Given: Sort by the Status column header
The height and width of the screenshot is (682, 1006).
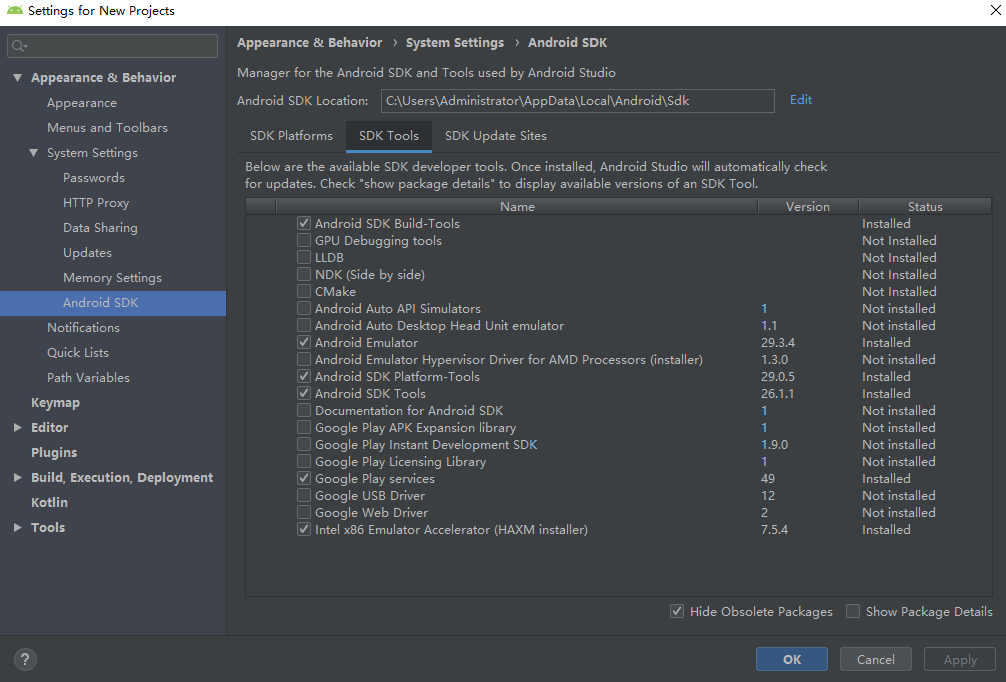Looking at the screenshot, I should pyautogui.click(x=925, y=207).
